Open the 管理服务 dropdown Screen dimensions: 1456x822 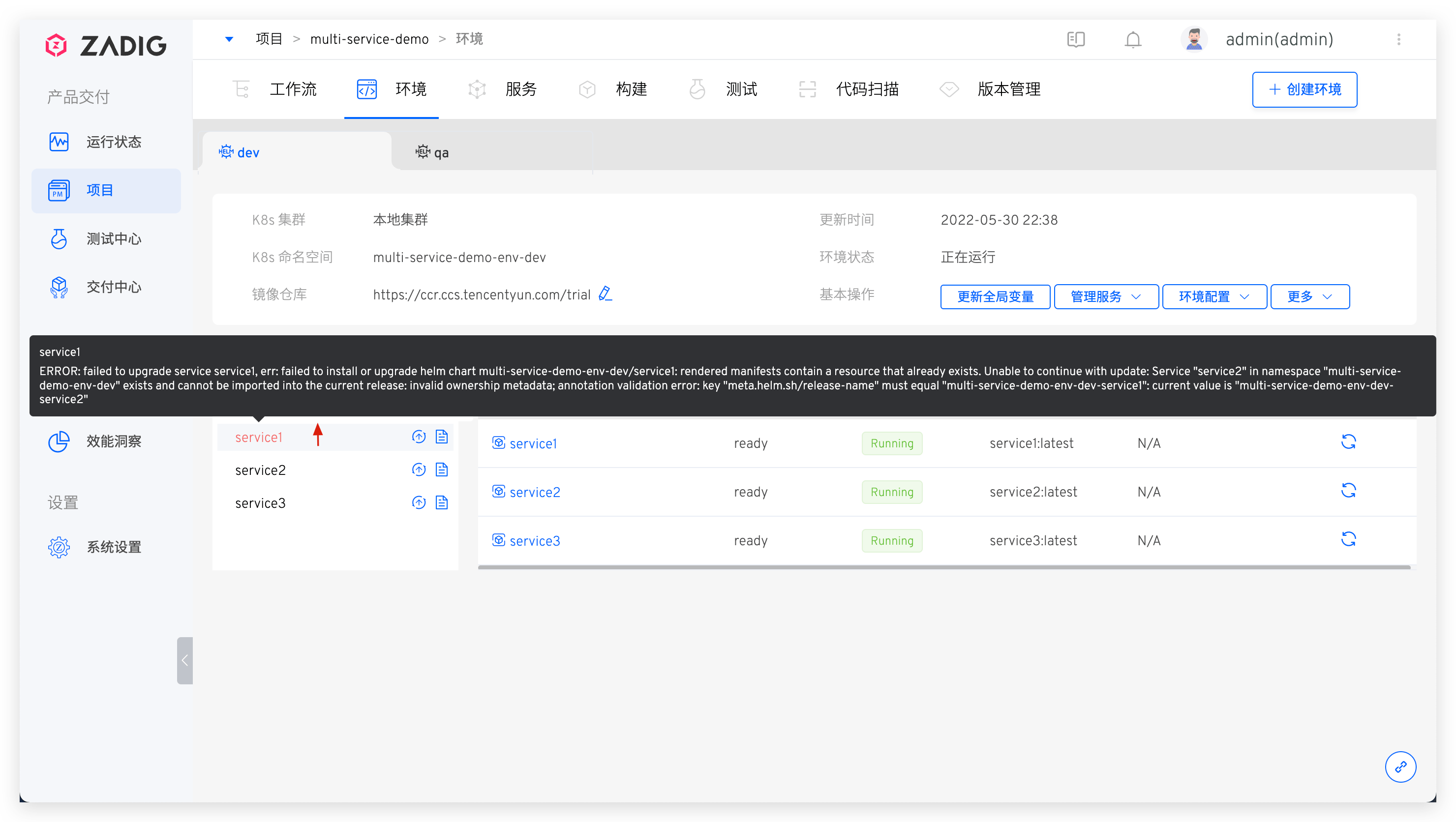[x=1105, y=296]
